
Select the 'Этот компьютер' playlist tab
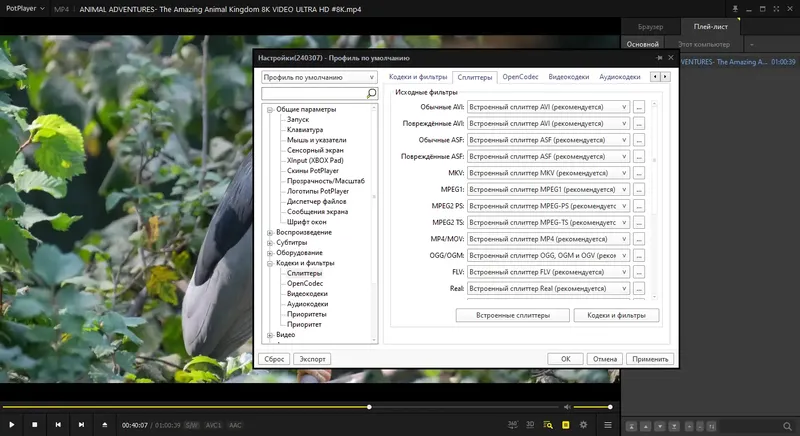704,44
